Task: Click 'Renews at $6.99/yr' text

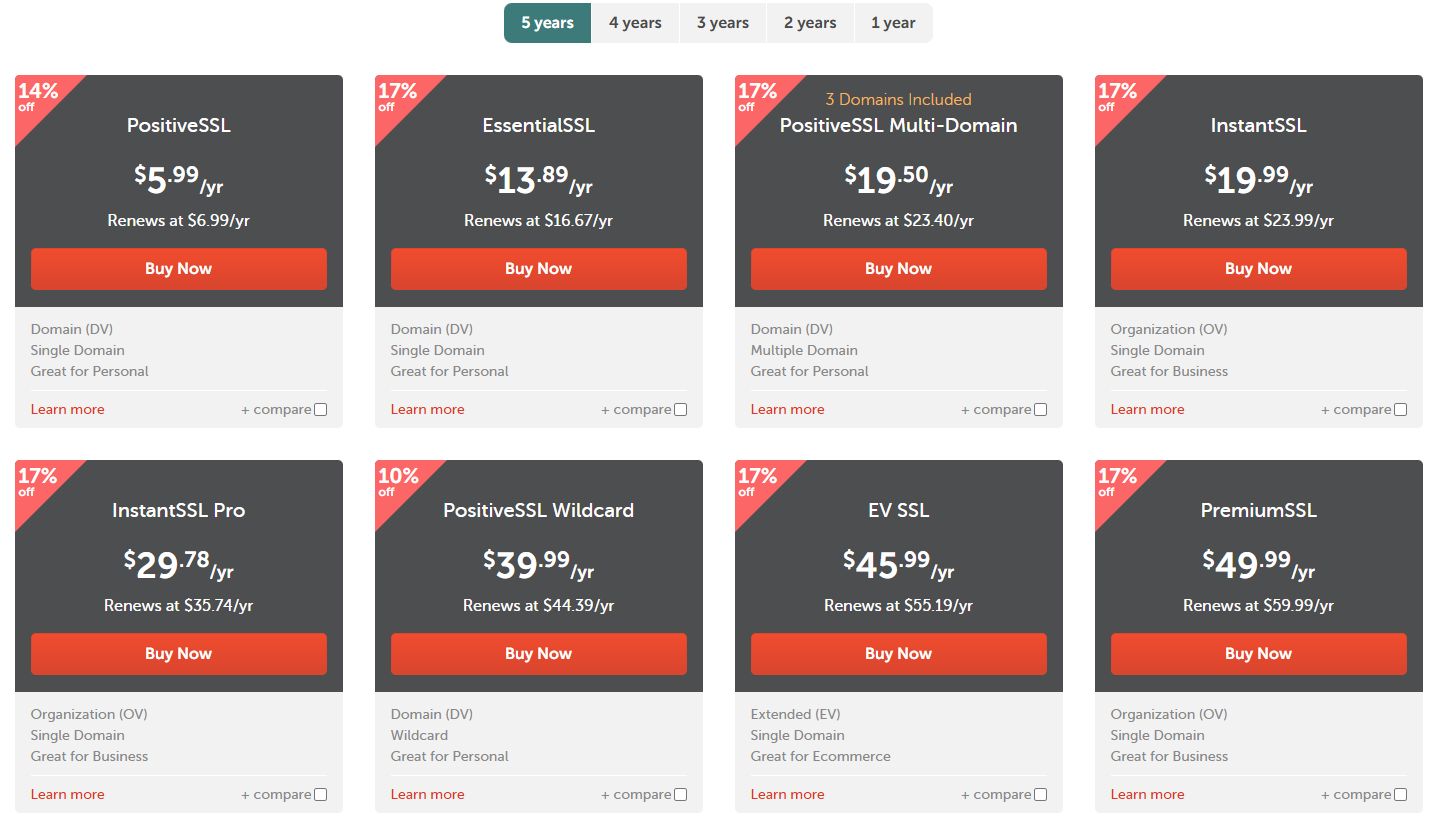Action: click(179, 220)
